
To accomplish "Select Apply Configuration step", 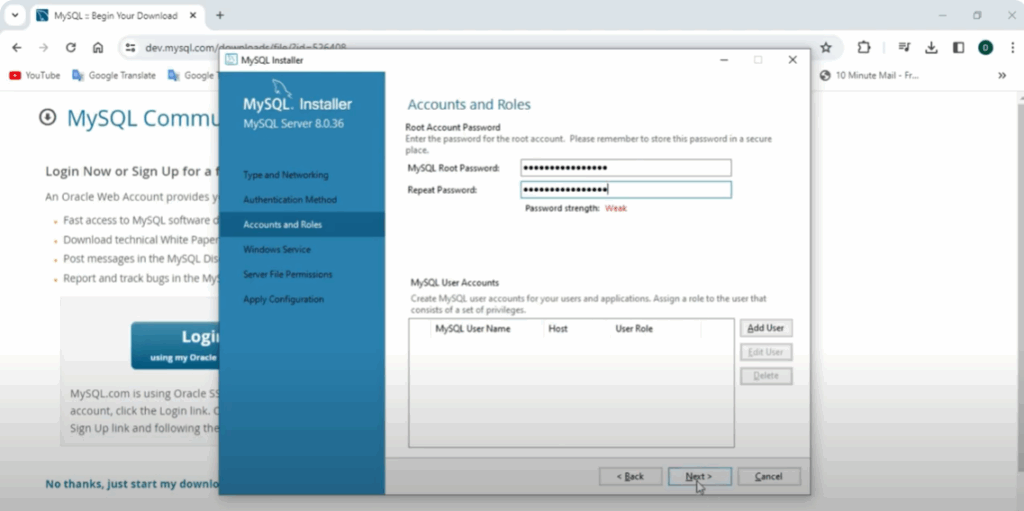I will (x=283, y=299).
